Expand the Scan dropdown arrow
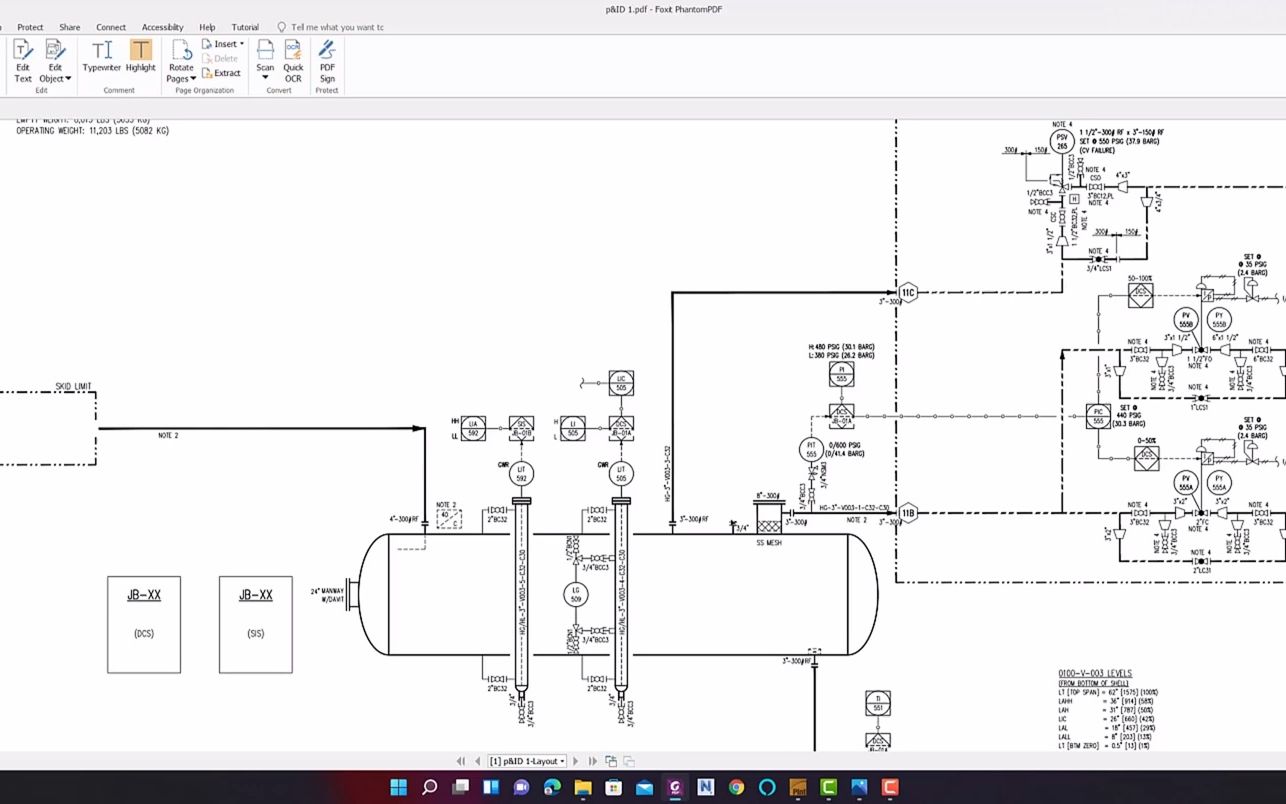Screen dimensions: 1286x804 [265, 78]
